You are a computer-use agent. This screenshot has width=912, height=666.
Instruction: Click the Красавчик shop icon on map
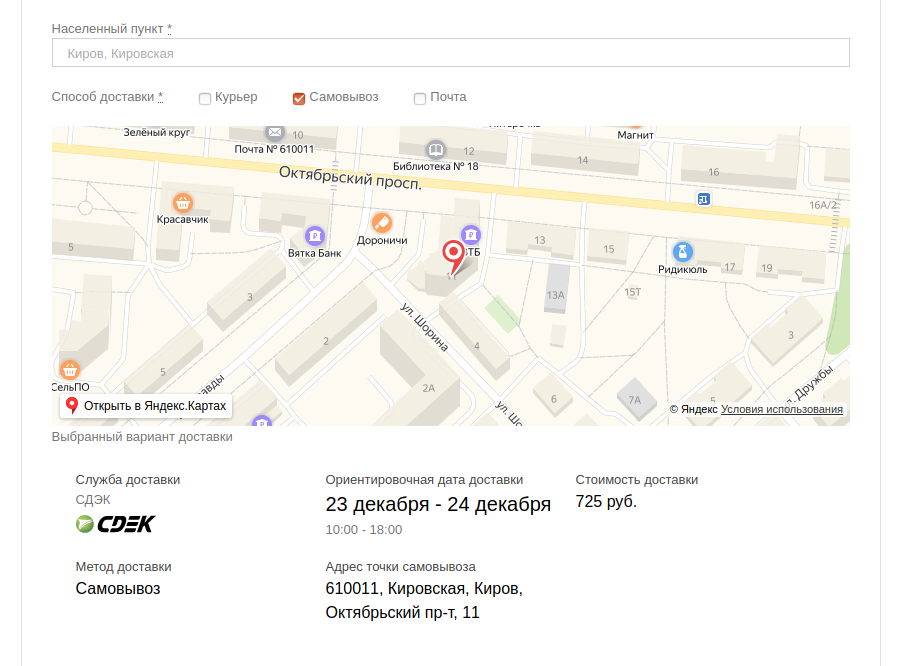tap(182, 203)
